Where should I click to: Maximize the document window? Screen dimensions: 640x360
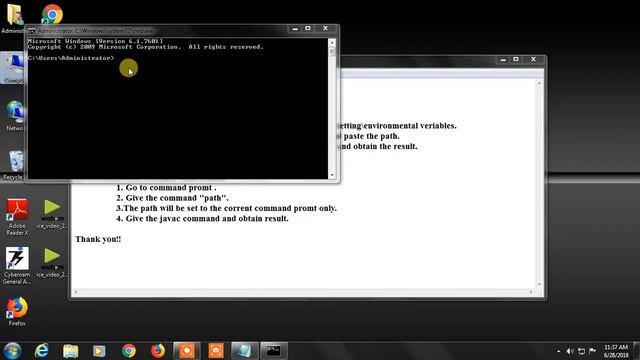[516, 60]
